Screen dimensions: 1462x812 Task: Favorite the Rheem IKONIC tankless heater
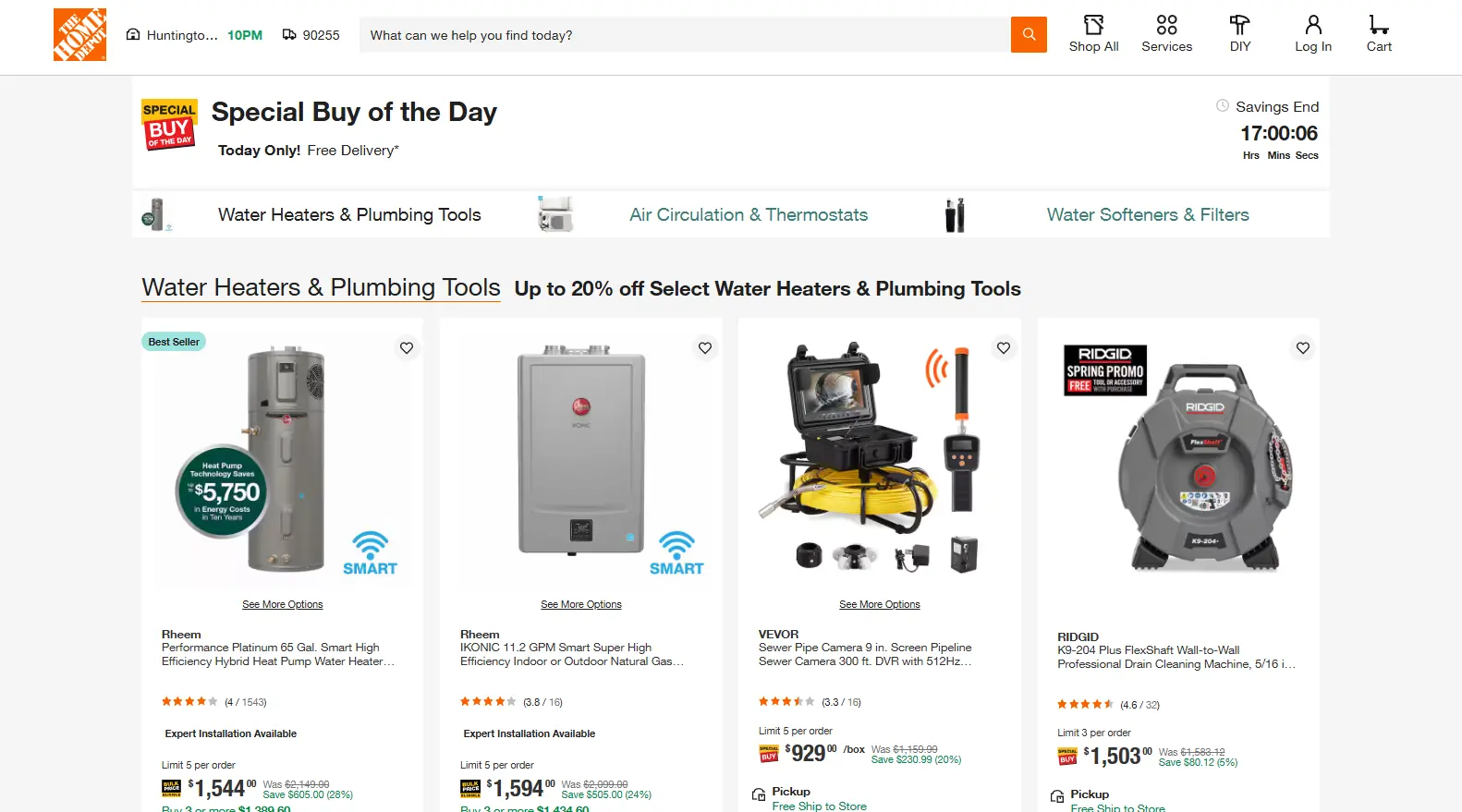(705, 348)
